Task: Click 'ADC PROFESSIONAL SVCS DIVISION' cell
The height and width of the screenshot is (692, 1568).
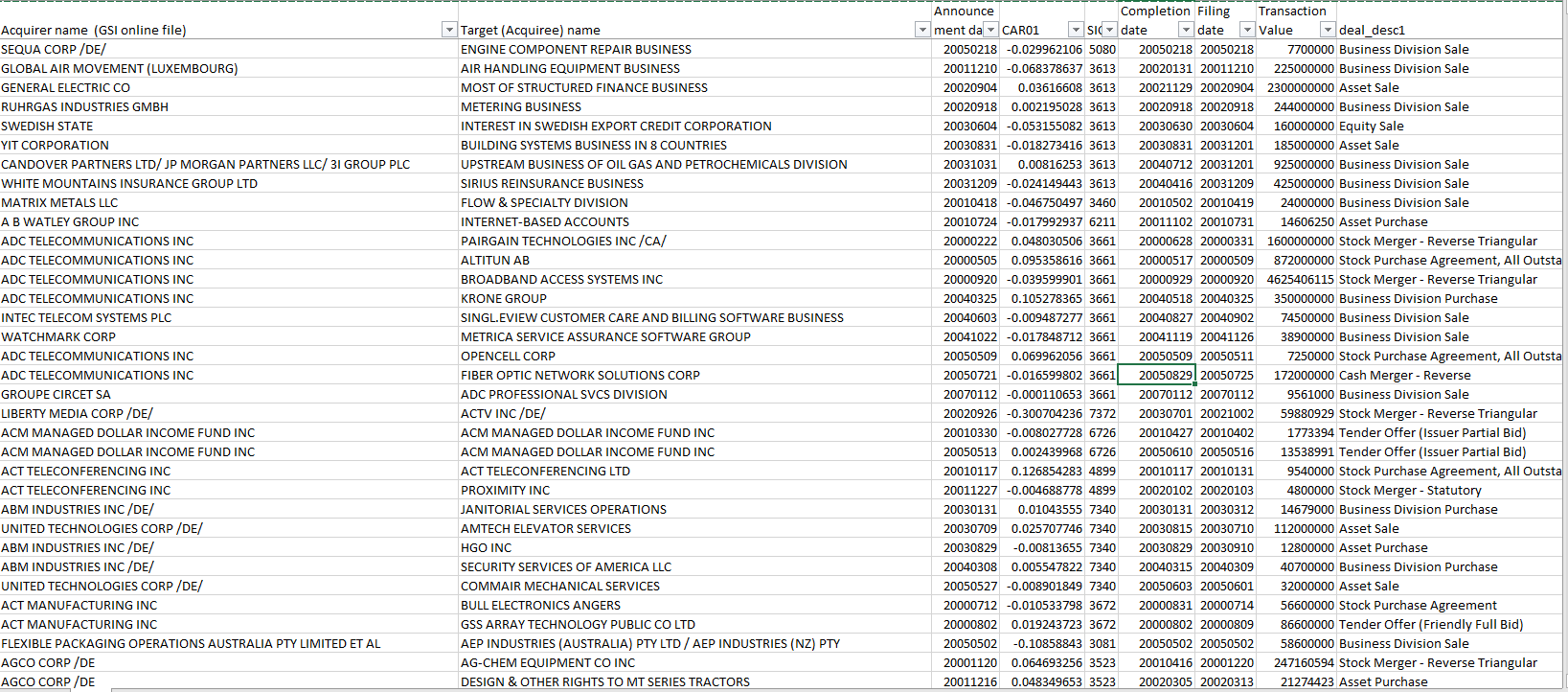Action: coord(694,394)
